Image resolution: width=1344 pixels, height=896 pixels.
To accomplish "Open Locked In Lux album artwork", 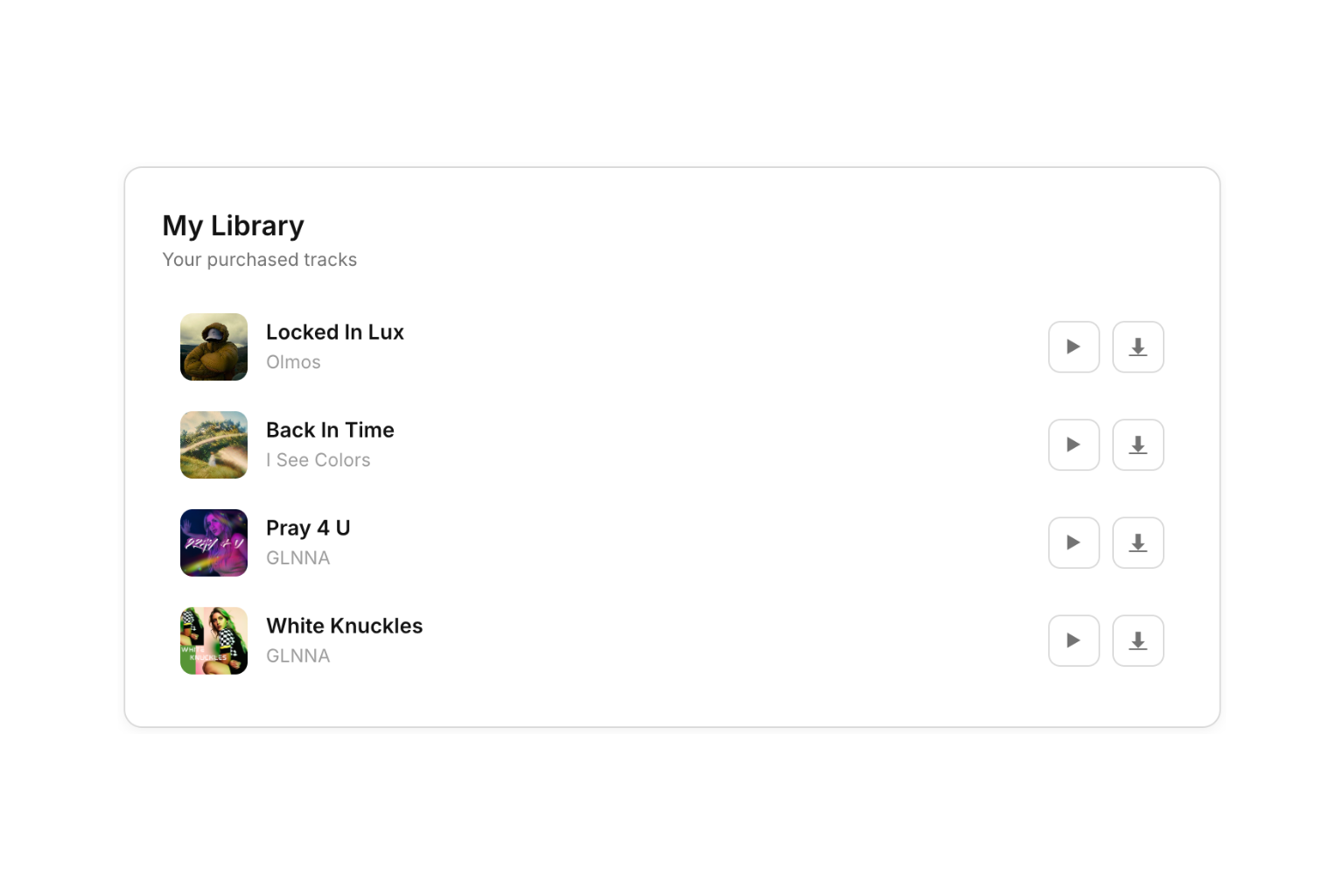I will (213, 346).
